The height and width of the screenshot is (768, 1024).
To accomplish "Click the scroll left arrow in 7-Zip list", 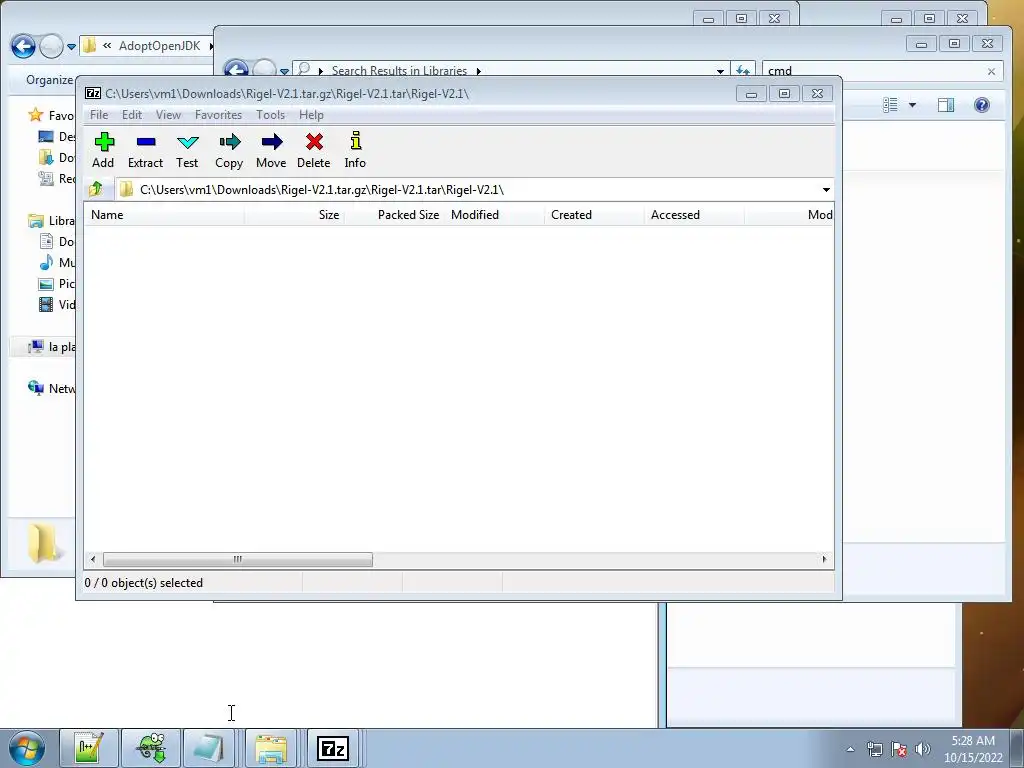I will click(93, 560).
